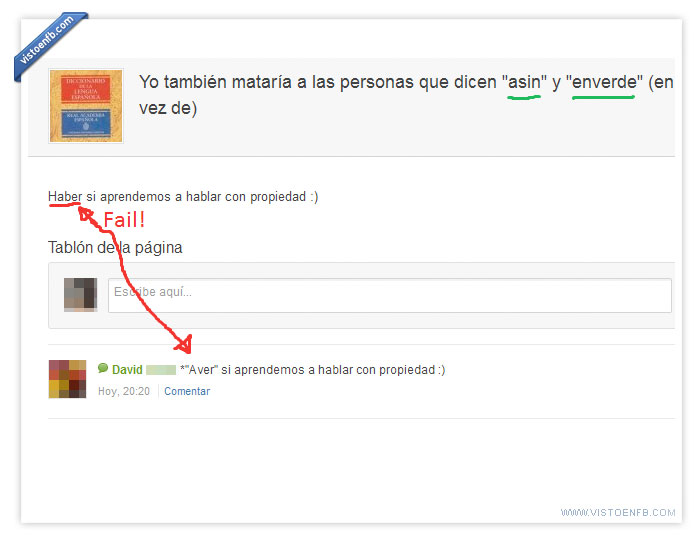The width and height of the screenshot is (700, 550).
Task: Open the dictionary book page thumbnail
Action: [x=86, y=106]
